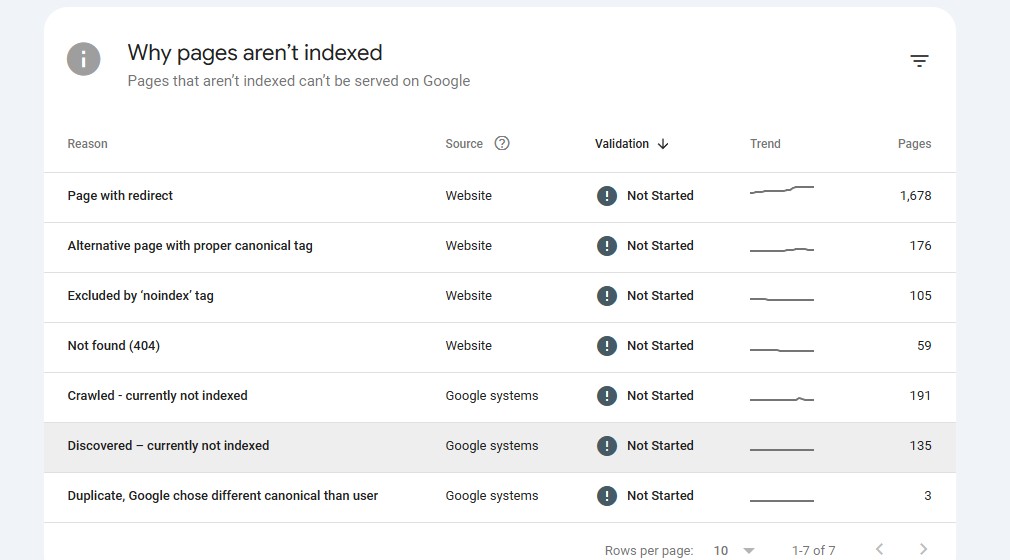Click the Crawled row trend sparkline
Viewport: 1010px width, 560px height.
coord(781,400)
